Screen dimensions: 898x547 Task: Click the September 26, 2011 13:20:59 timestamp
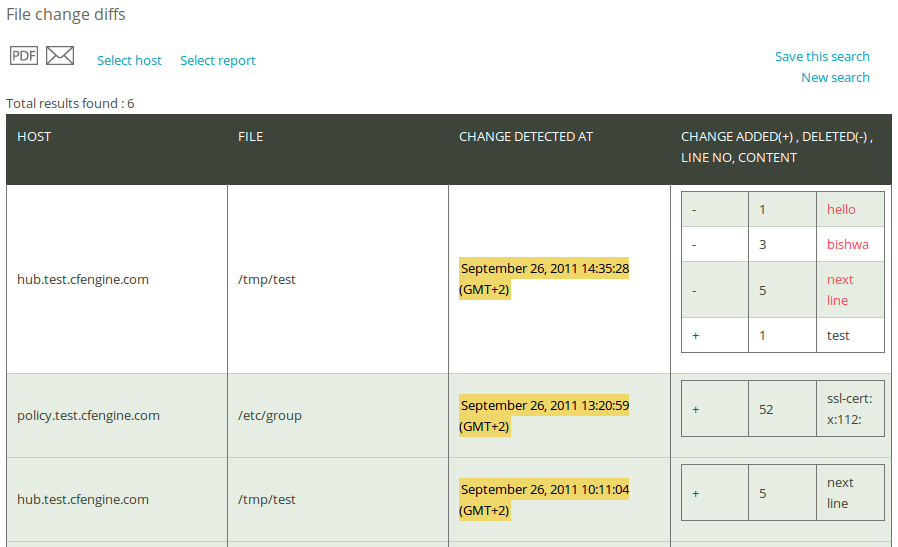pyautogui.click(x=544, y=415)
